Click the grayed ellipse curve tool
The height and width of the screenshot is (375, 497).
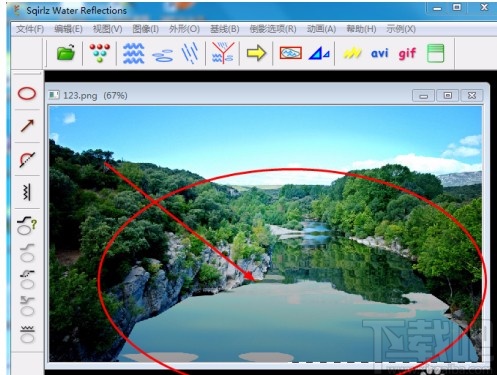pyautogui.click(x=27, y=252)
